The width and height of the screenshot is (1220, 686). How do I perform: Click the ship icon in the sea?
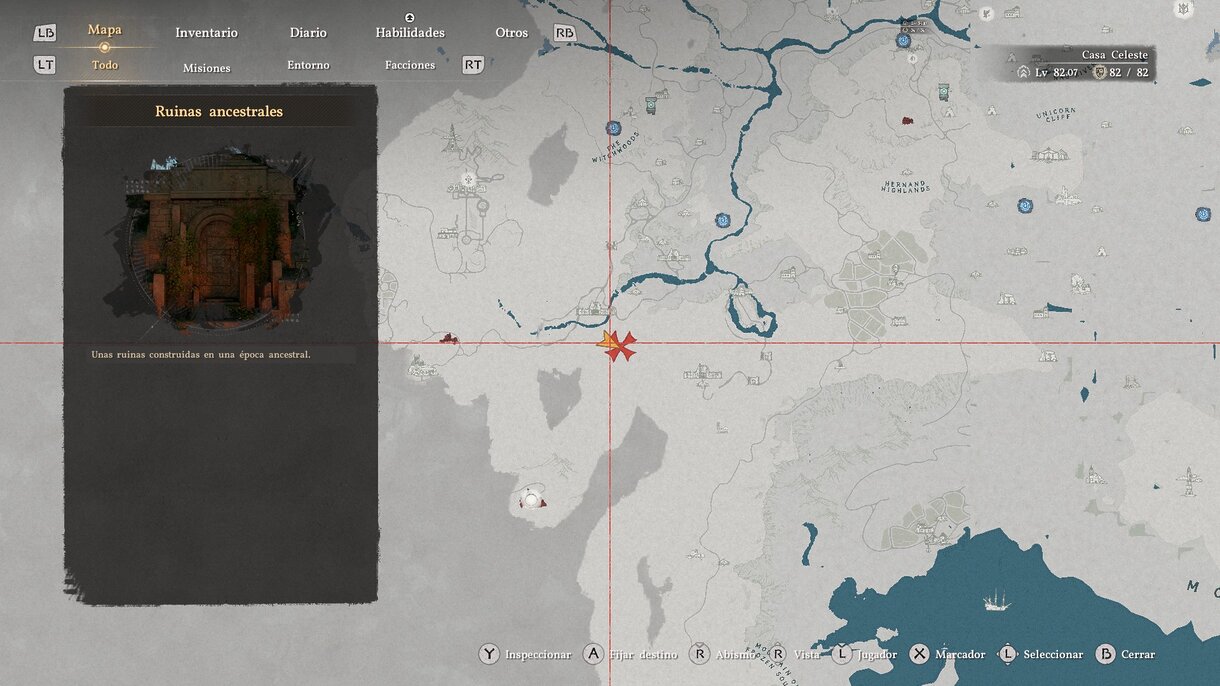coord(996,600)
